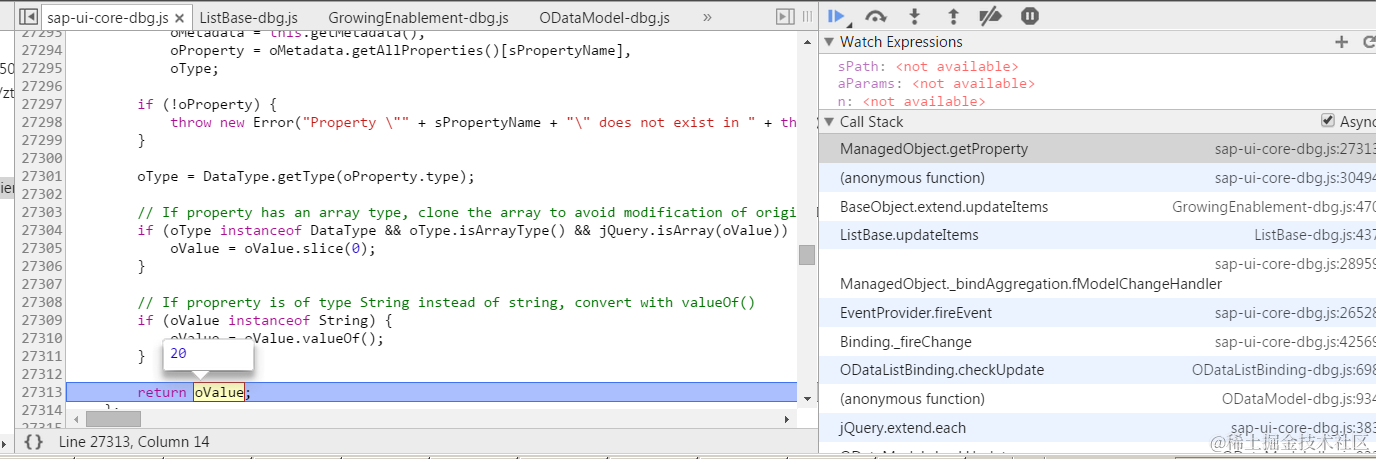The height and width of the screenshot is (459, 1376).
Task: Step into next function call
Action: point(914,16)
